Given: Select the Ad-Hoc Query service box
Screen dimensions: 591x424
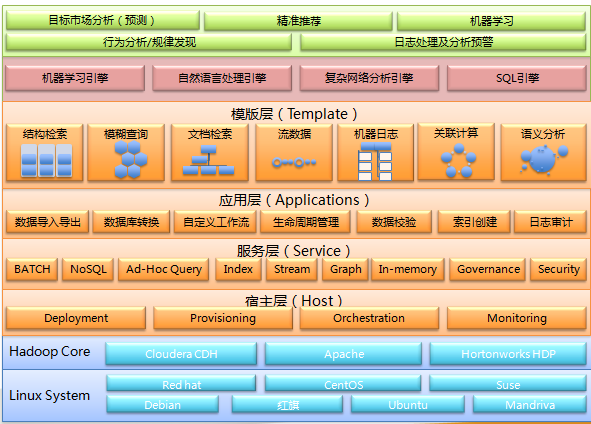Looking at the screenshot, I should pos(164,269).
